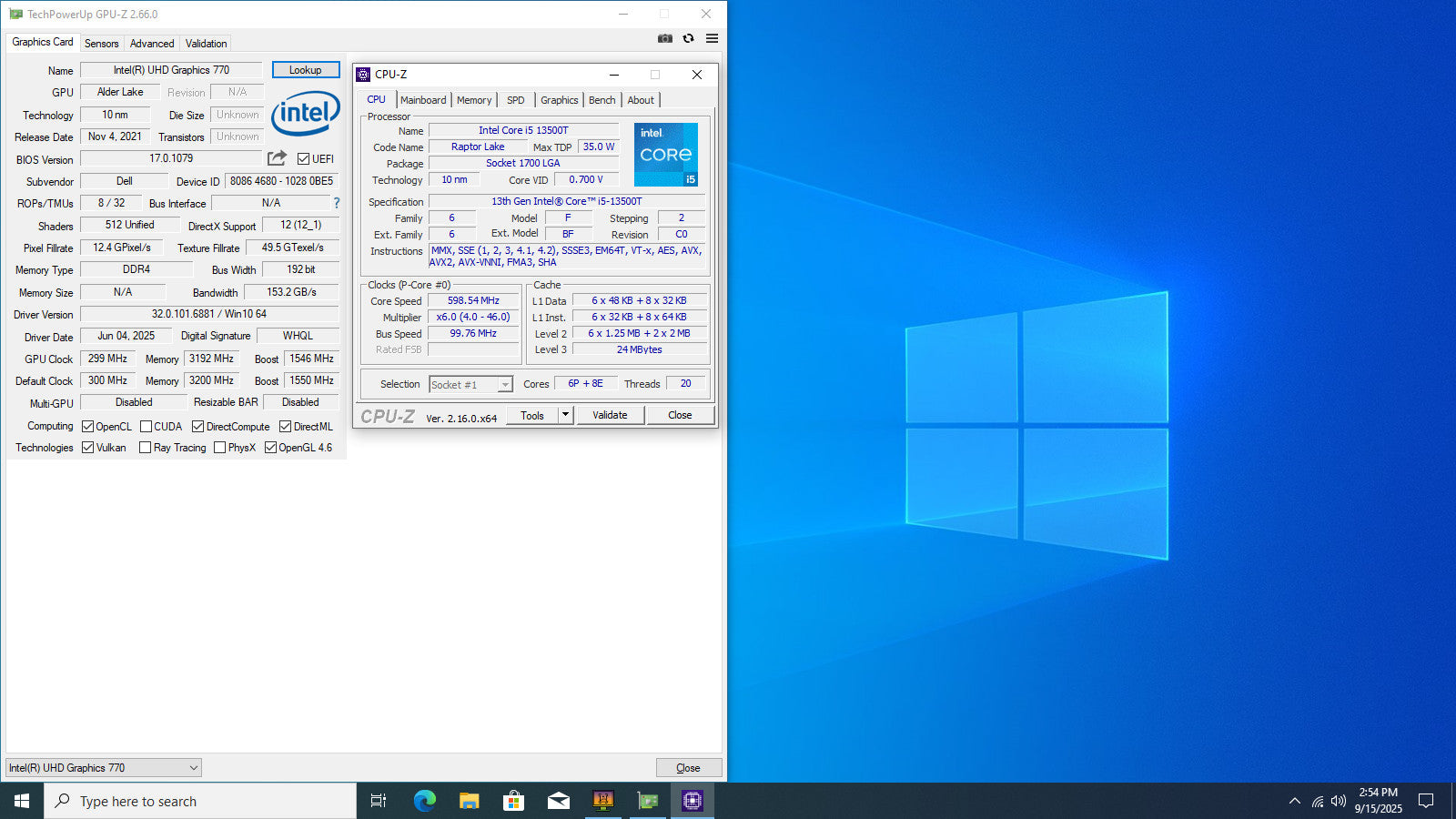Click the GPU-Z taskbar icon
Screen dimensions: 1456x819
[647, 801]
